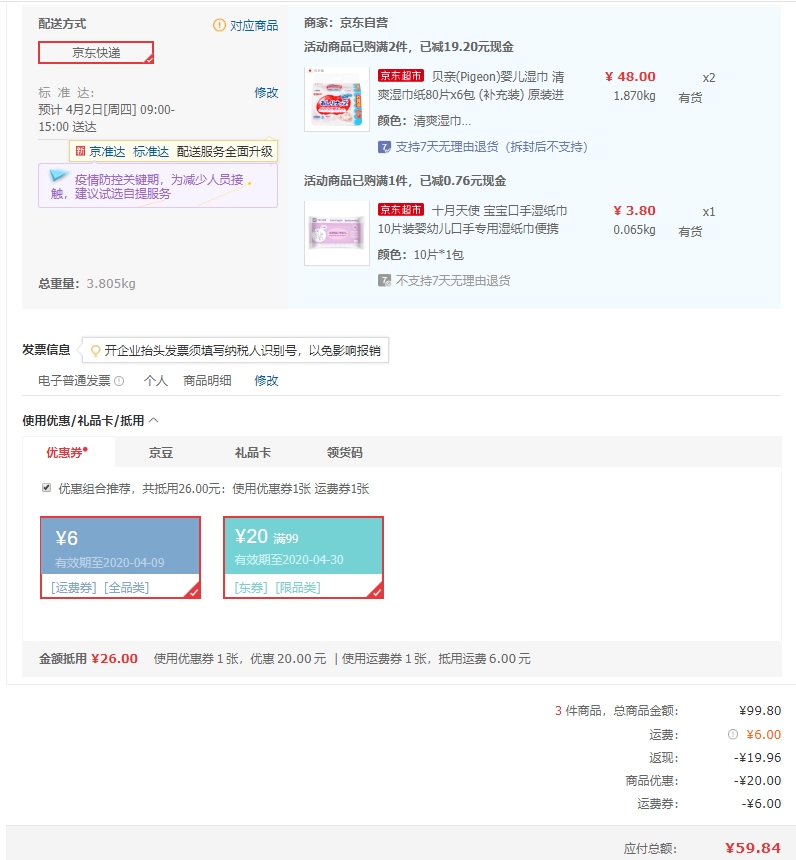The height and width of the screenshot is (860, 796).
Task: Click 京东超市 badge on Pigeon wipes item
Action: 401,76
